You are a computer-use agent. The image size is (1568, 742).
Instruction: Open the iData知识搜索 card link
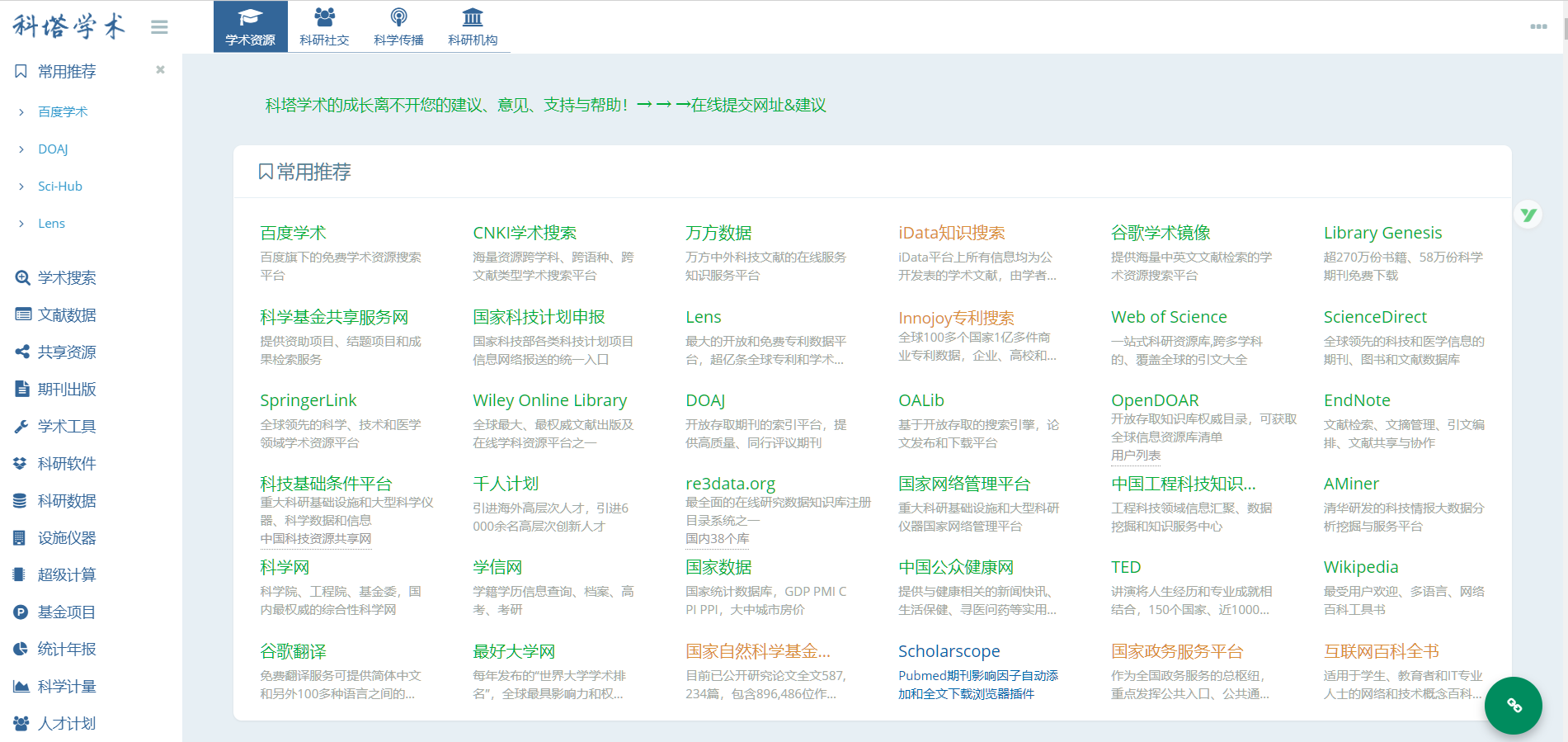pos(952,233)
